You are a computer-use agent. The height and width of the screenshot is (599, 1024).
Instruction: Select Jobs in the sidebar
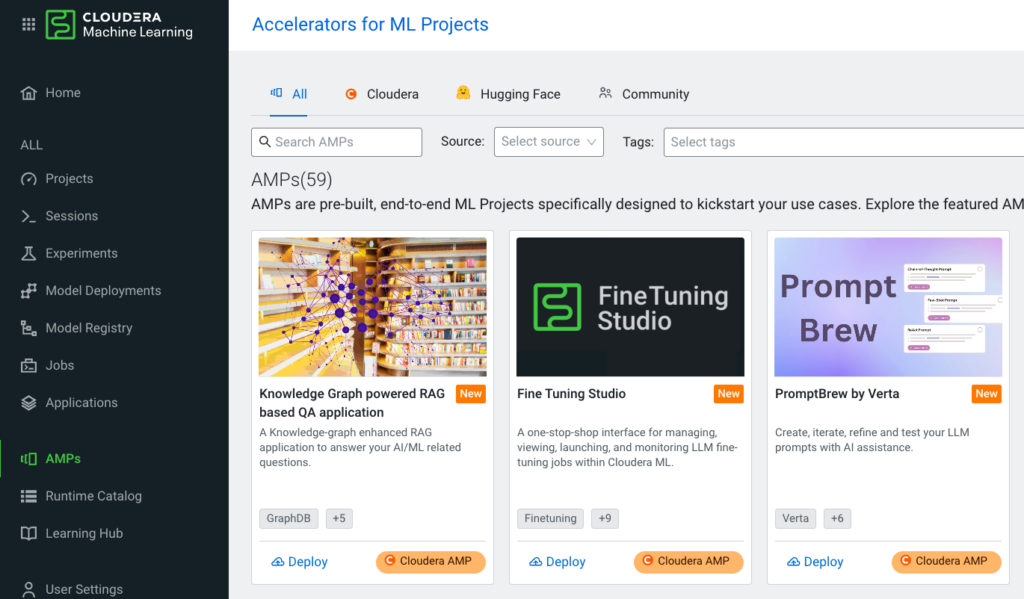tap(59, 365)
